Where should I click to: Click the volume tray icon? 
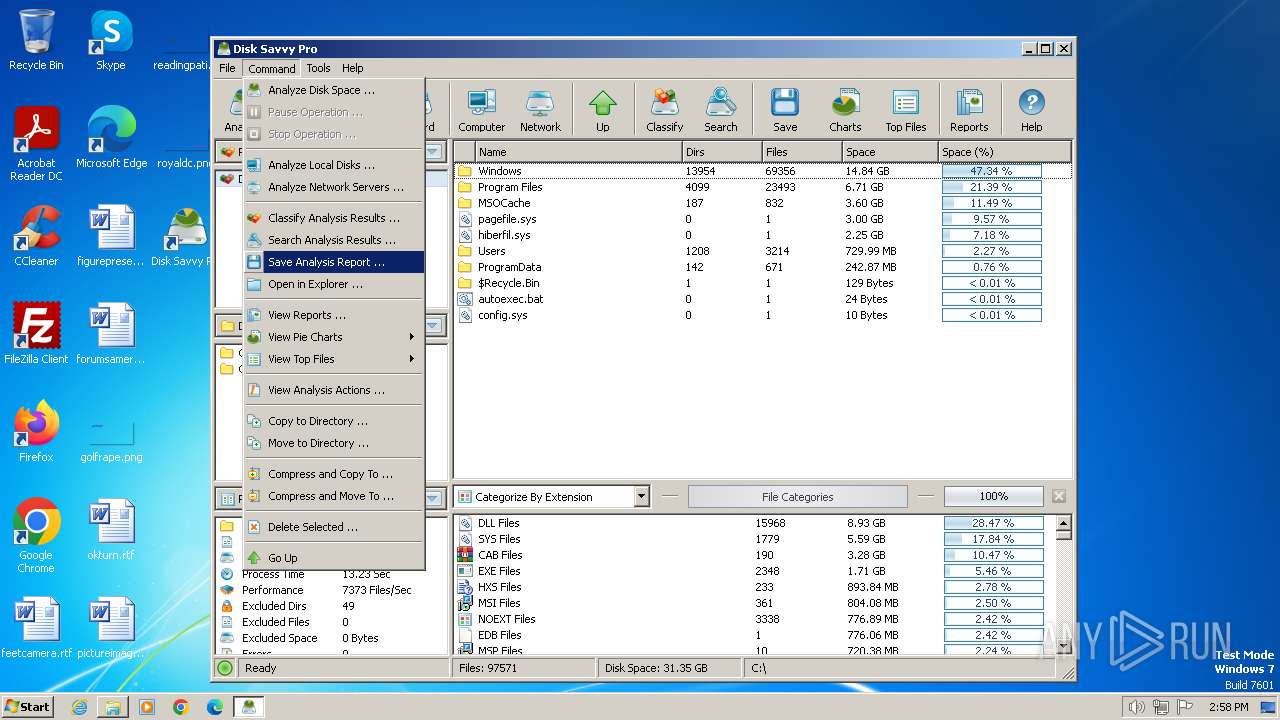[x=1136, y=707]
